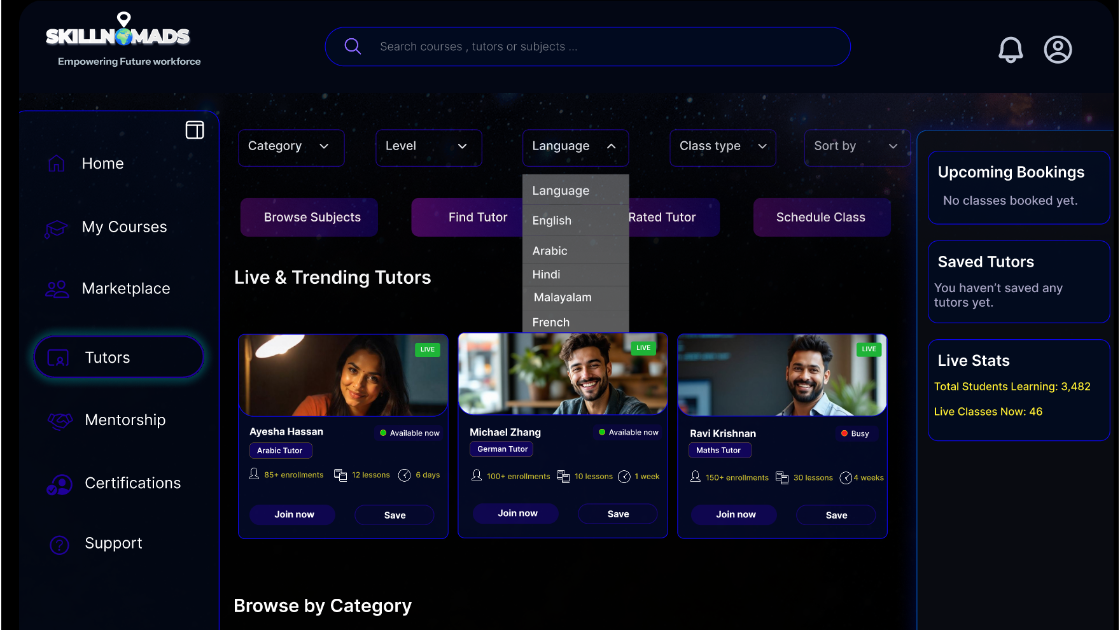Click the Marketplace people icon
1119x630 pixels.
click(x=57, y=289)
